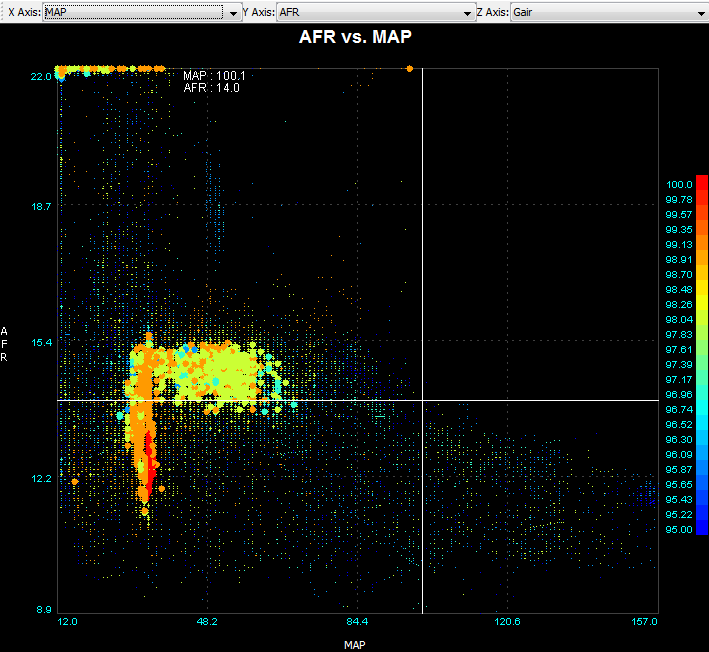
Task: Click the chart title AFR vs. MAP
Action: (x=355, y=37)
